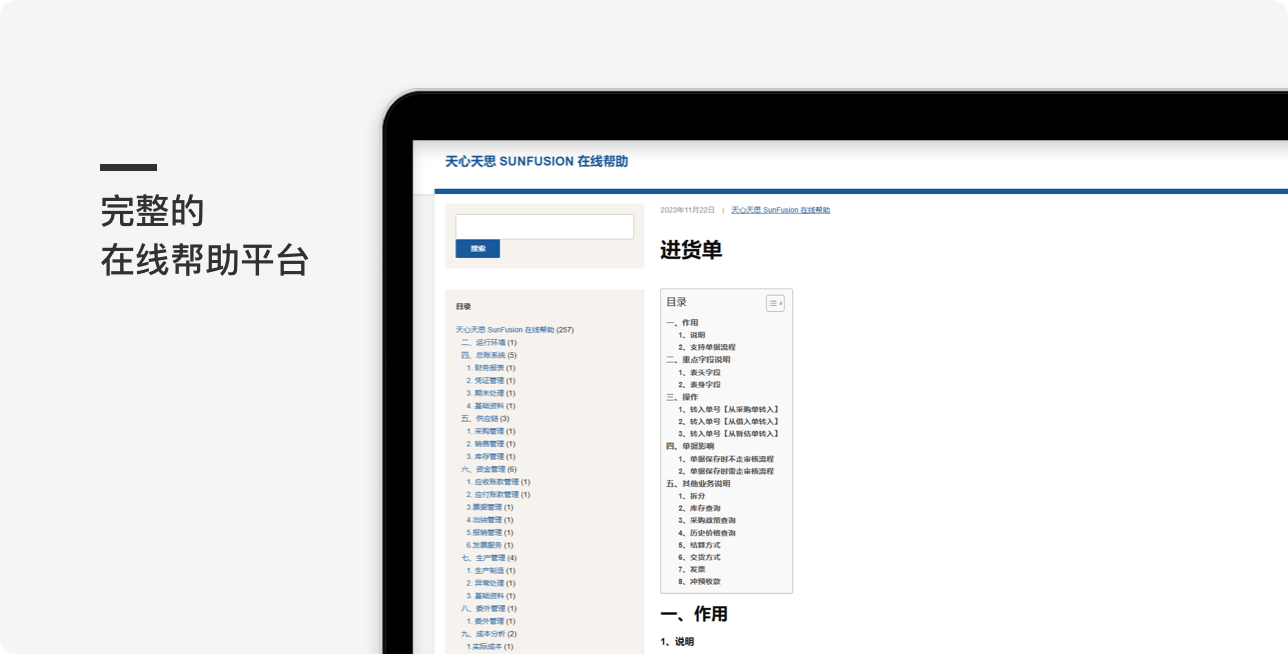Click into the sidebar search input field
The height and width of the screenshot is (654, 1288).
(544, 227)
